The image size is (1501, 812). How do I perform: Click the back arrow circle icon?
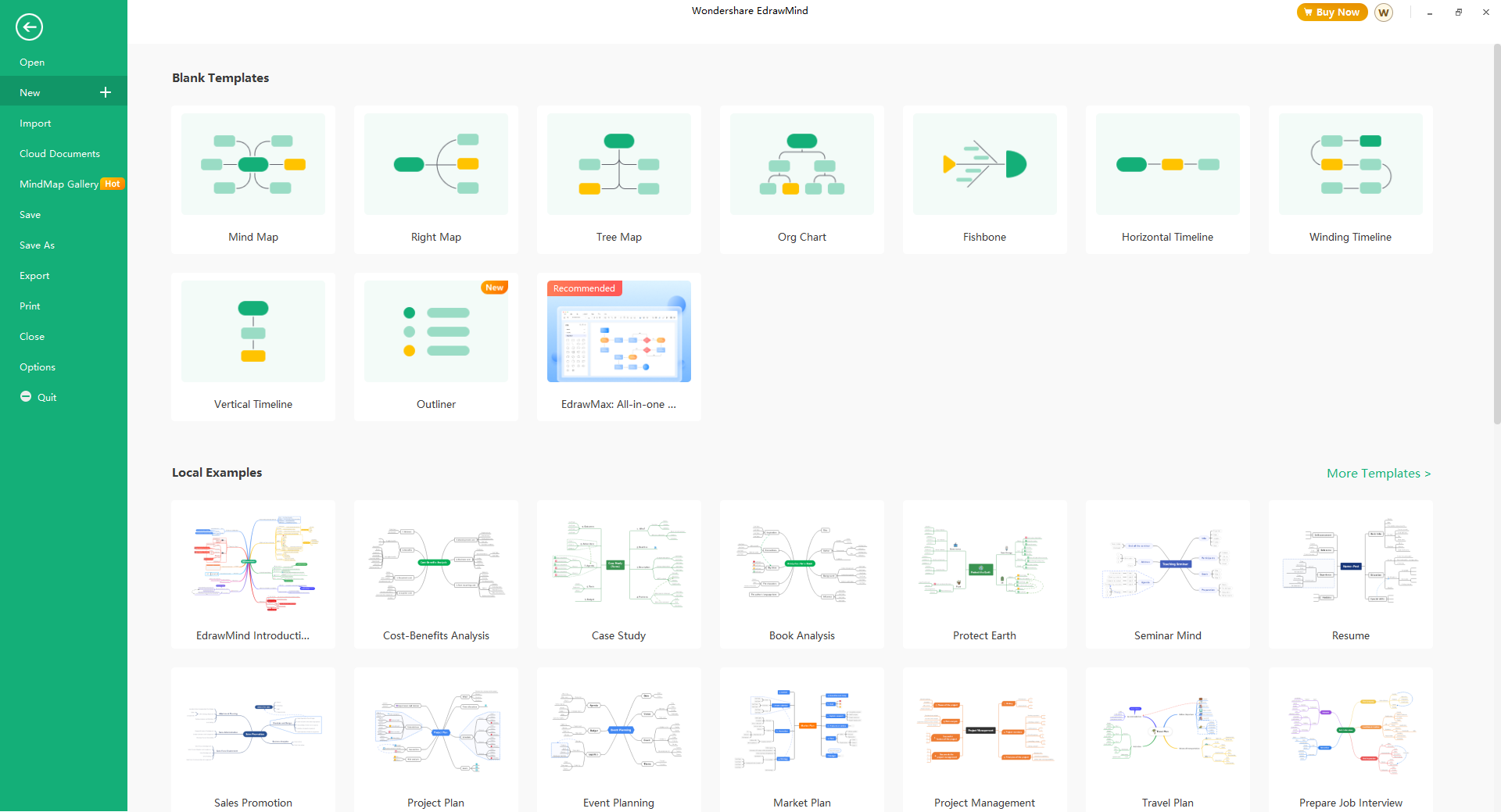coord(29,27)
